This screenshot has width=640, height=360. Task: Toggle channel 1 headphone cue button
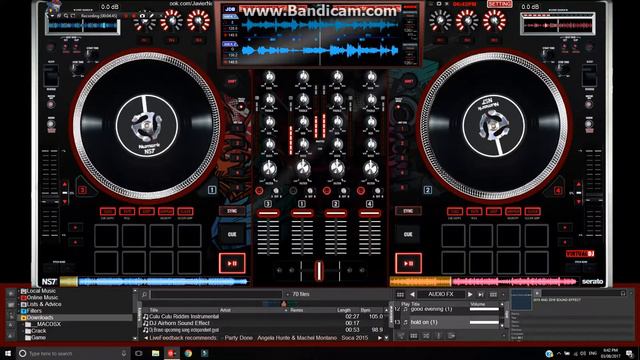click(x=293, y=191)
